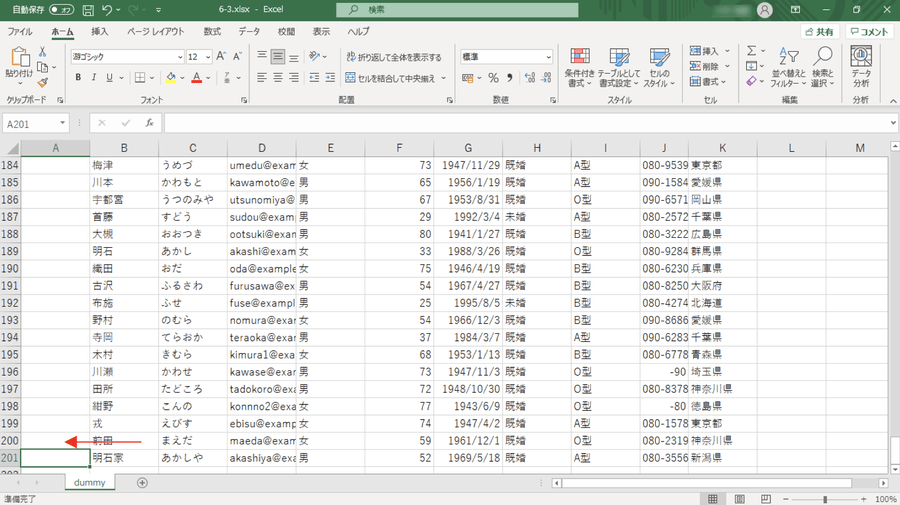Open the Name Box dropdown showing A201
The image size is (900, 505).
coord(62,123)
